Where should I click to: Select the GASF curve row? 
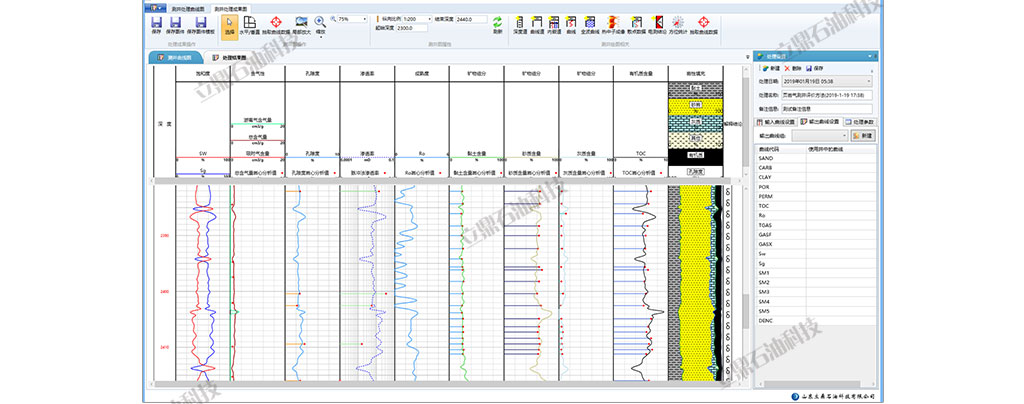[814, 234]
